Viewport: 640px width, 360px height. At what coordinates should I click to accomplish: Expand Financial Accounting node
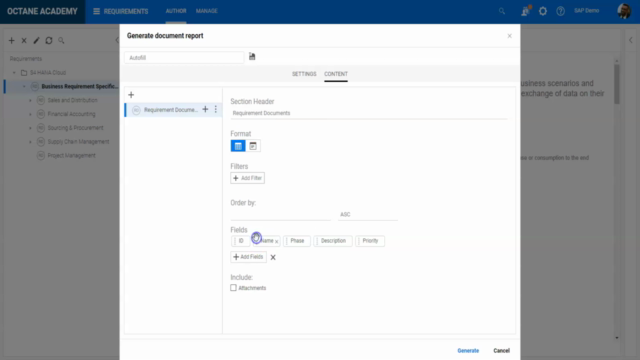(x=30, y=114)
